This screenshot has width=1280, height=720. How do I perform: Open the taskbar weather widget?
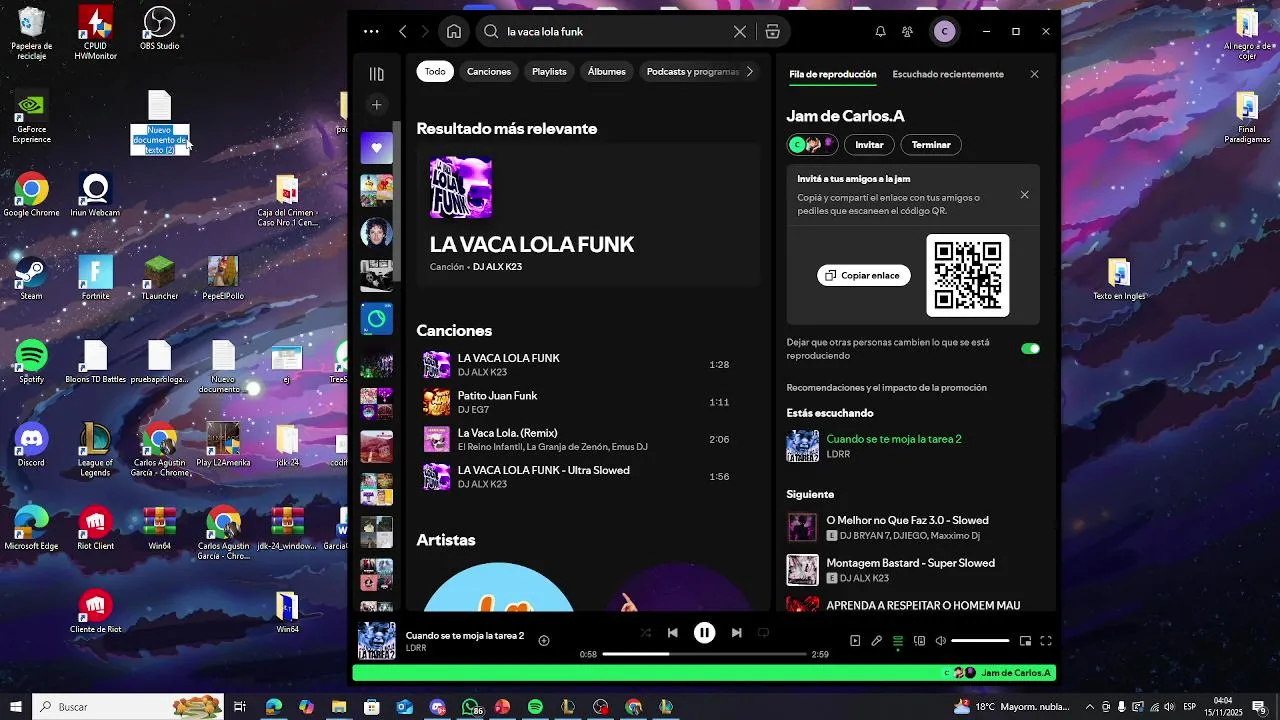pos(1010,707)
